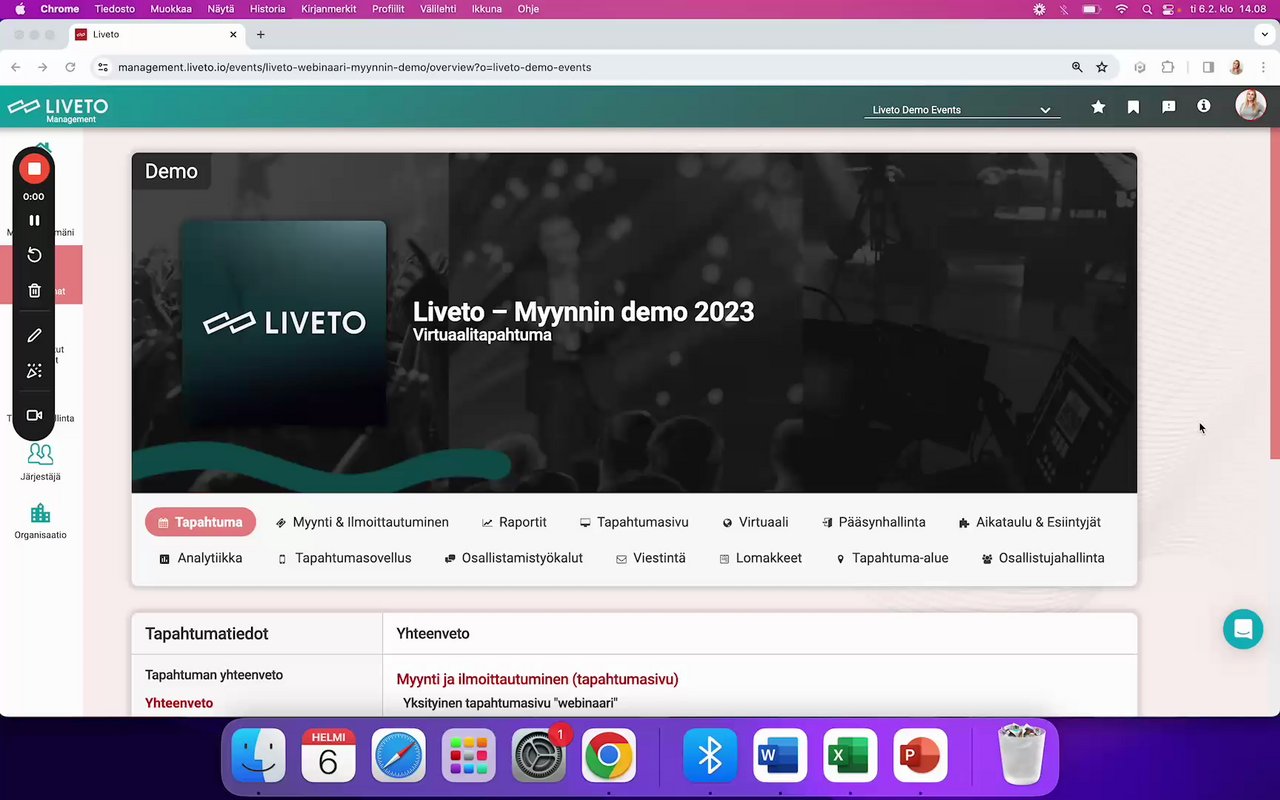Screen dimensions: 1280x800
Task: Pause the screen recording
Action: click(x=34, y=220)
